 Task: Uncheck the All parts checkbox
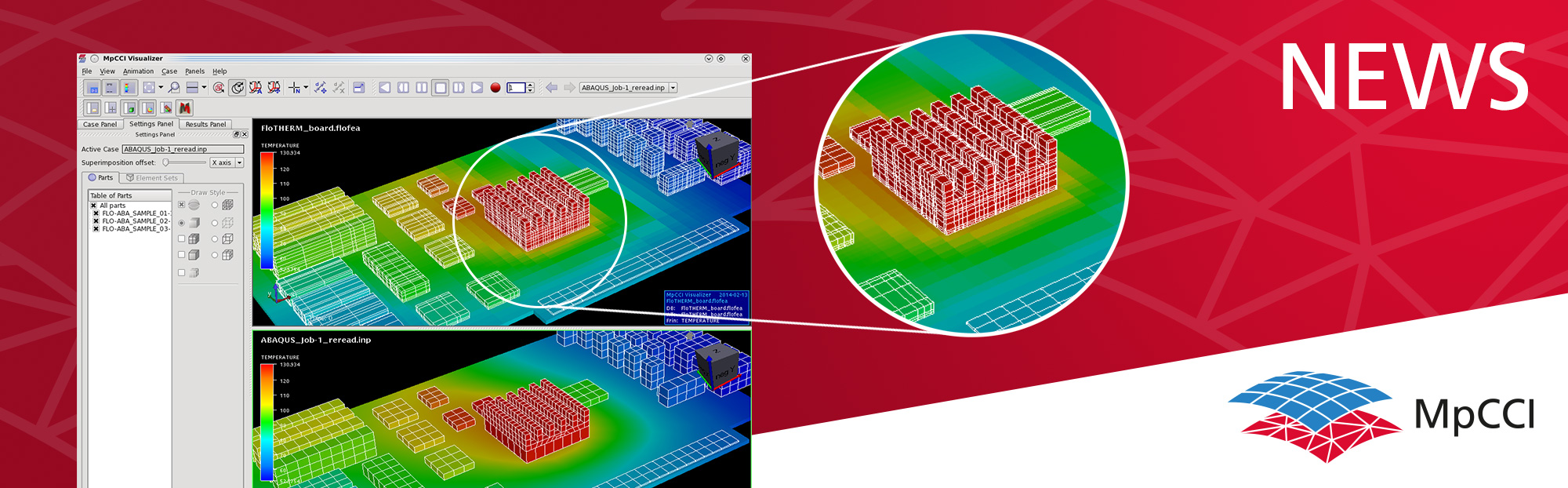pyautogui.click(x=94, y=206)
